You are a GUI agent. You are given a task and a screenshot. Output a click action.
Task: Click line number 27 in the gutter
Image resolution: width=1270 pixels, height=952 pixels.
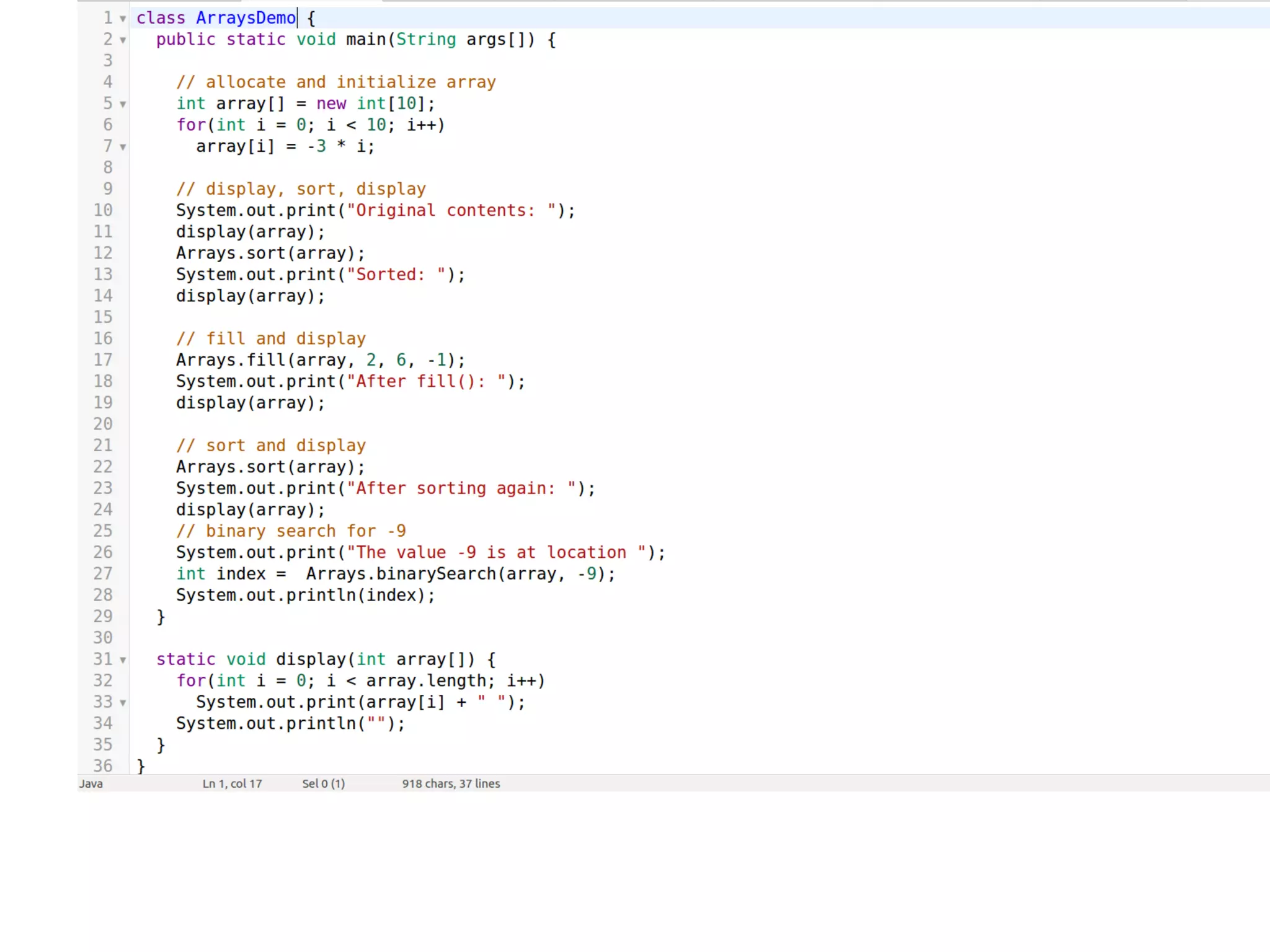coord(103,574)
